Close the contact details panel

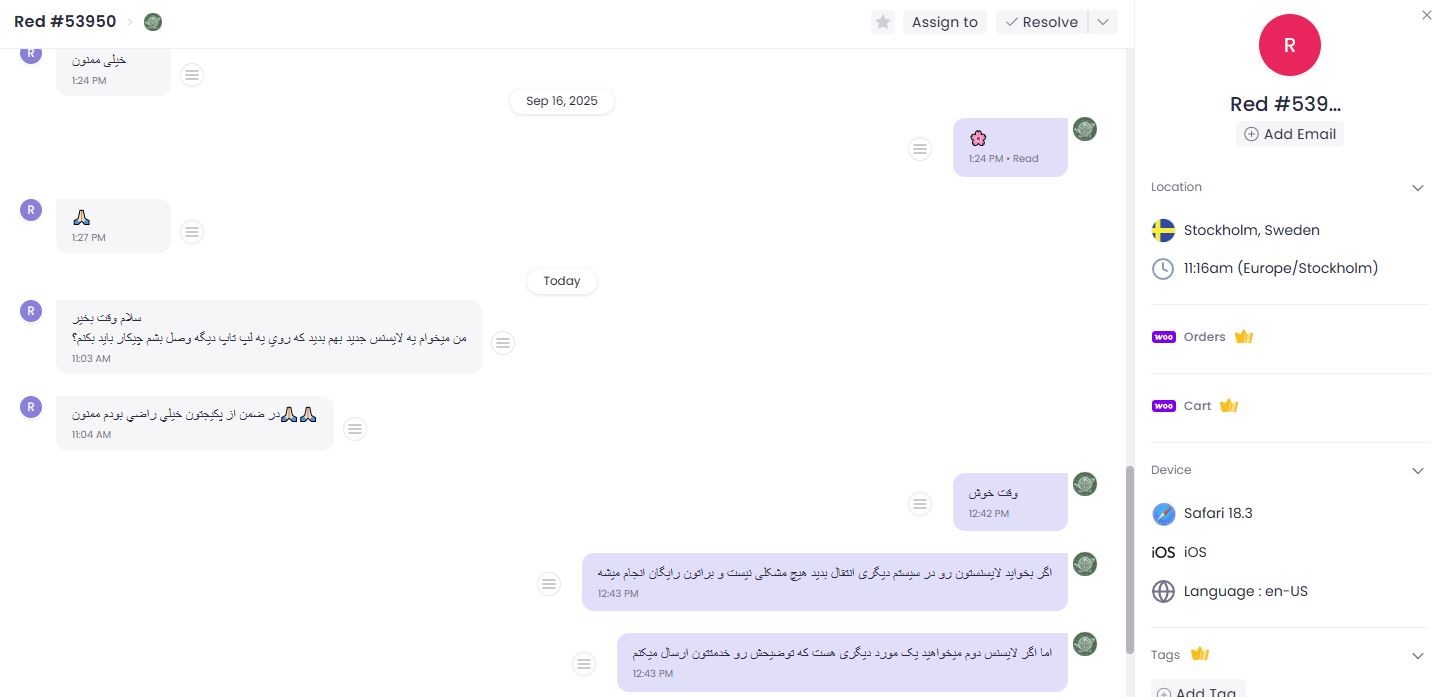tap(1426, 15)
